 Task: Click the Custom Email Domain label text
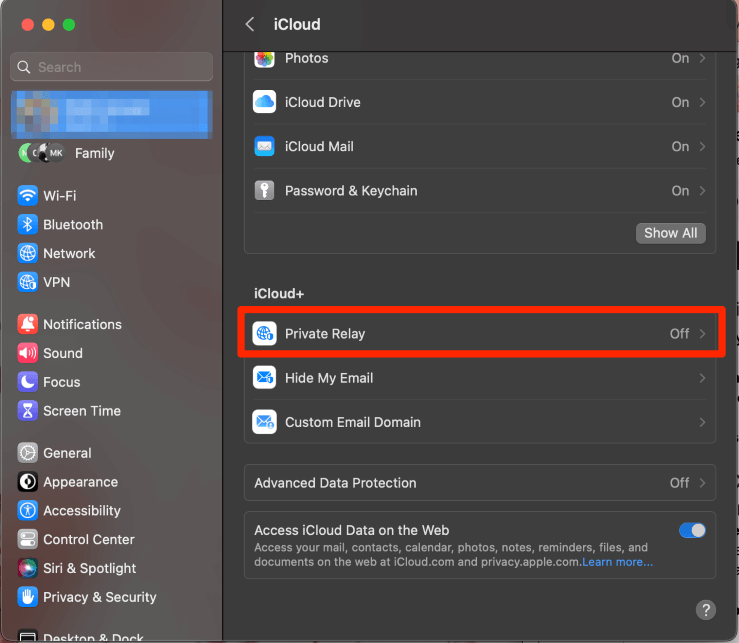353,422
